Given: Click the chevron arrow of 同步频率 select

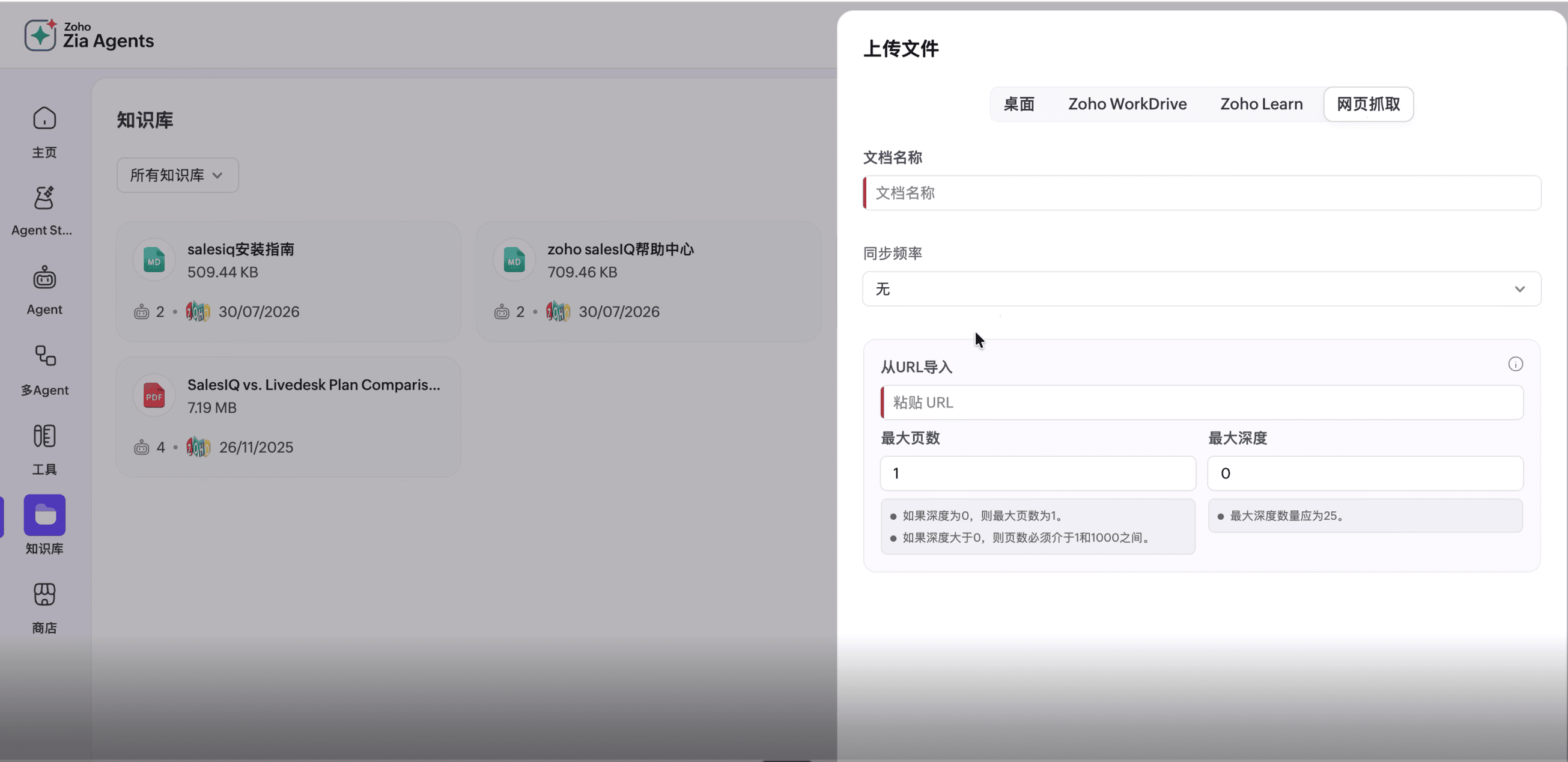Looking at the screenshot, I should (x=1519, y=289).
